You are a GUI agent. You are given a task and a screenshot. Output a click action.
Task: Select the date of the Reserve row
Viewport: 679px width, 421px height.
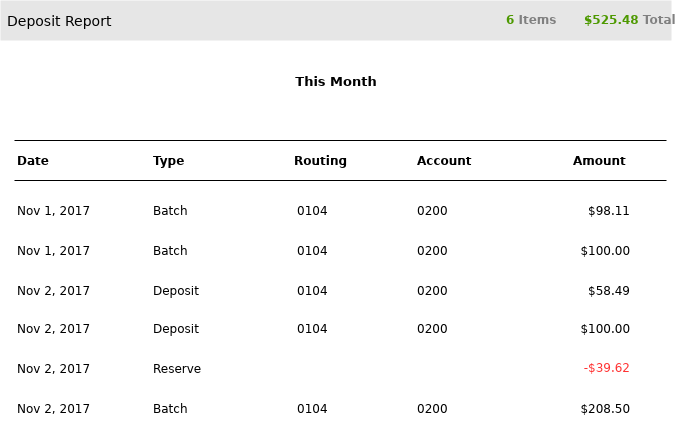point(53,369)
